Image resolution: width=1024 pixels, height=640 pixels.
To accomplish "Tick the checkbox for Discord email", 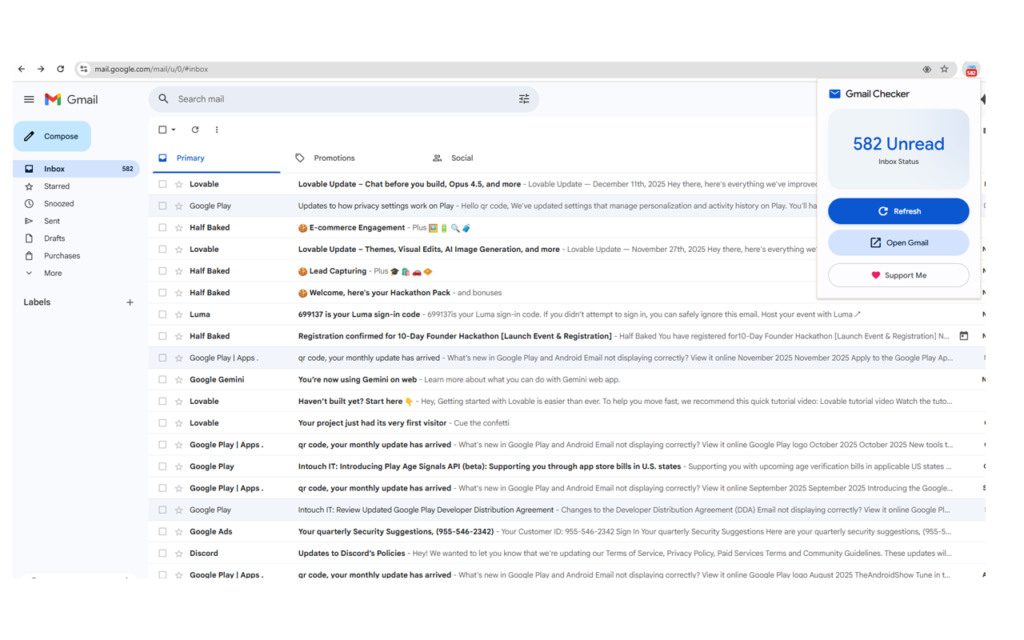I will 163,553.
